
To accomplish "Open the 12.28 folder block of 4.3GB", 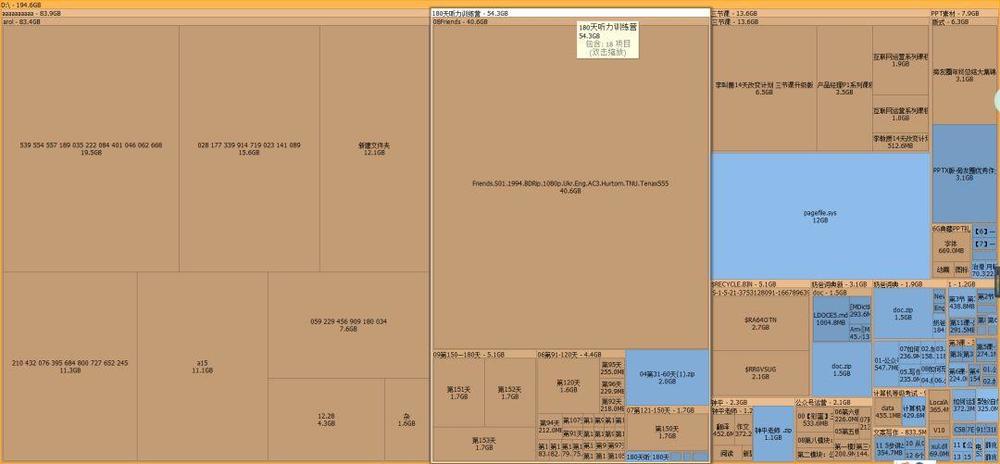I will (326, 419).
